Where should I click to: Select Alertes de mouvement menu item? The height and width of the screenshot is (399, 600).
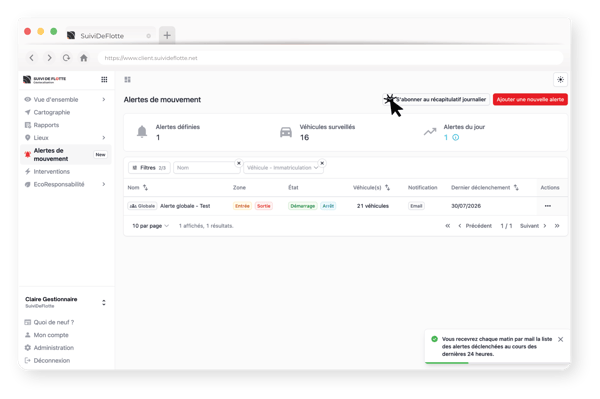click(65, 155)
